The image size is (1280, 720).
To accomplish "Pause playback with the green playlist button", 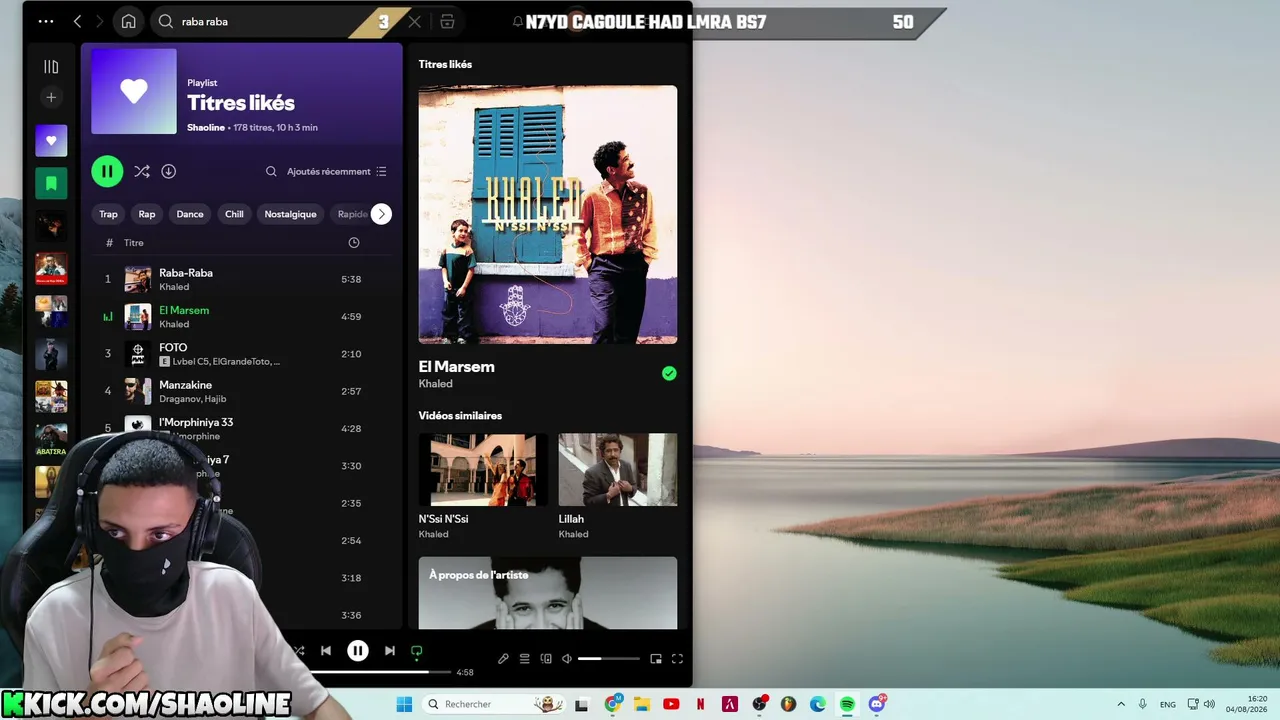I will [107, 171].
